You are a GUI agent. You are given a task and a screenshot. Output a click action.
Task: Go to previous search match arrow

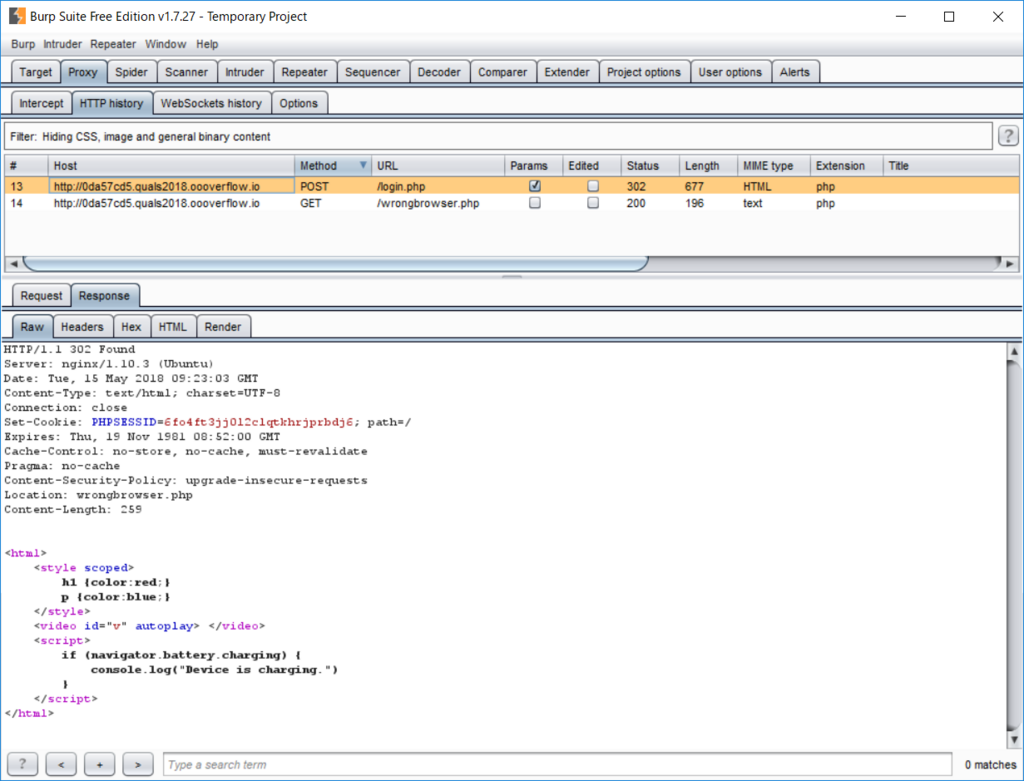click(x=61, y=764)
